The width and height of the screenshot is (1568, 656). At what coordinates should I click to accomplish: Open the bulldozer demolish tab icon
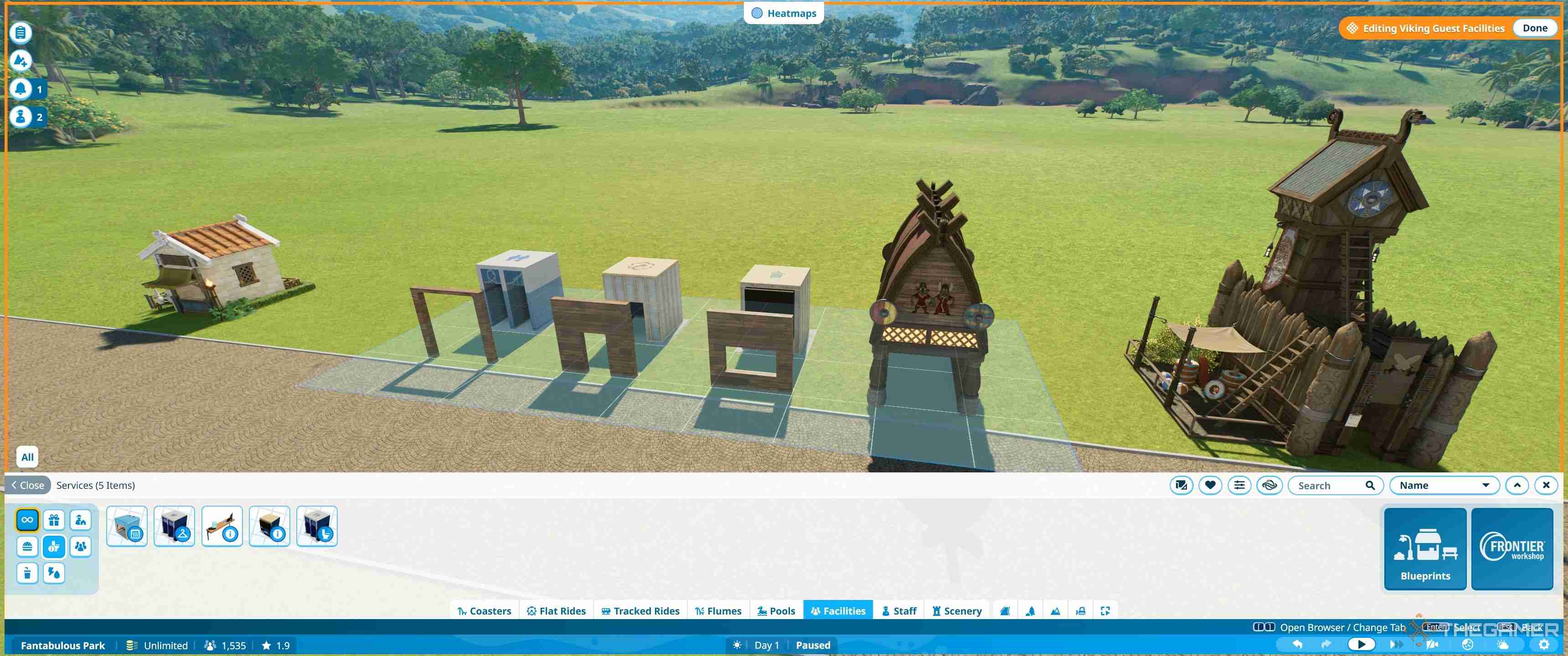[1080, 610]
